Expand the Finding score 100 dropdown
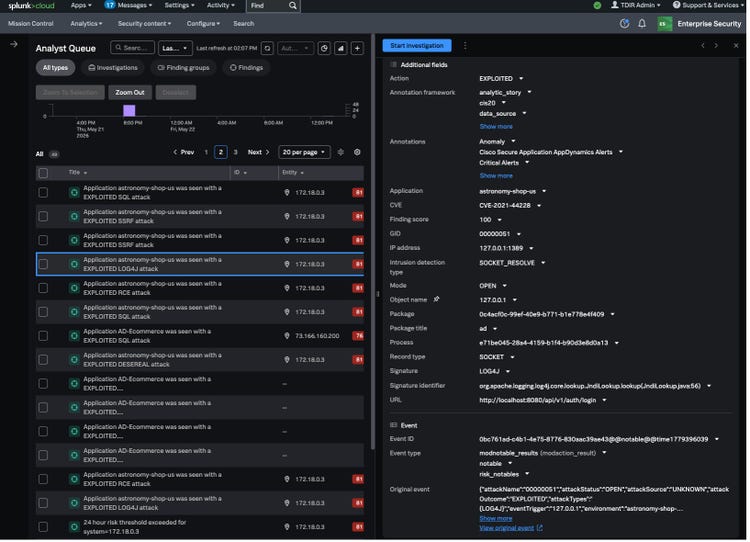 (501, 220)
